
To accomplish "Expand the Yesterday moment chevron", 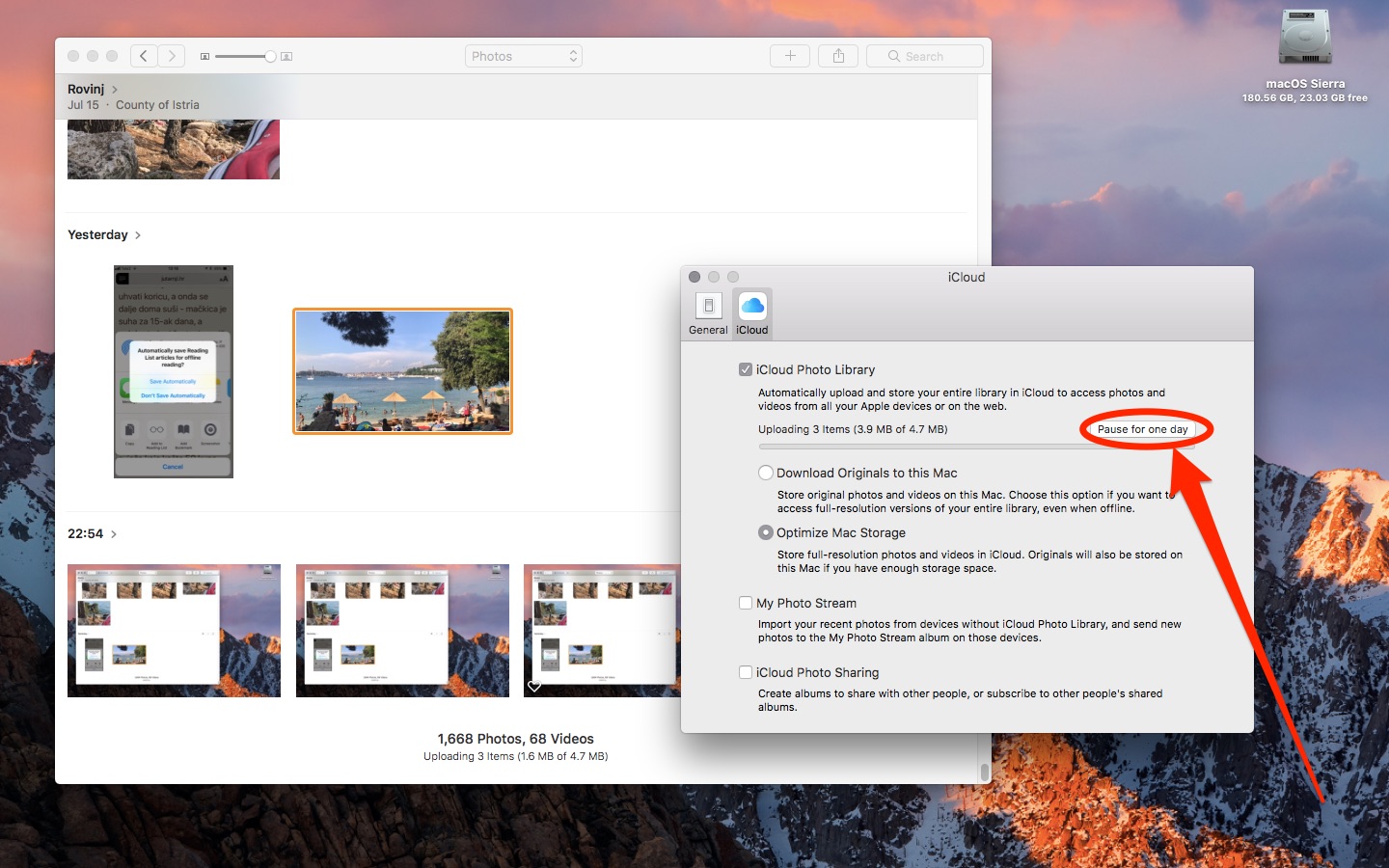I will click(138, 235).
